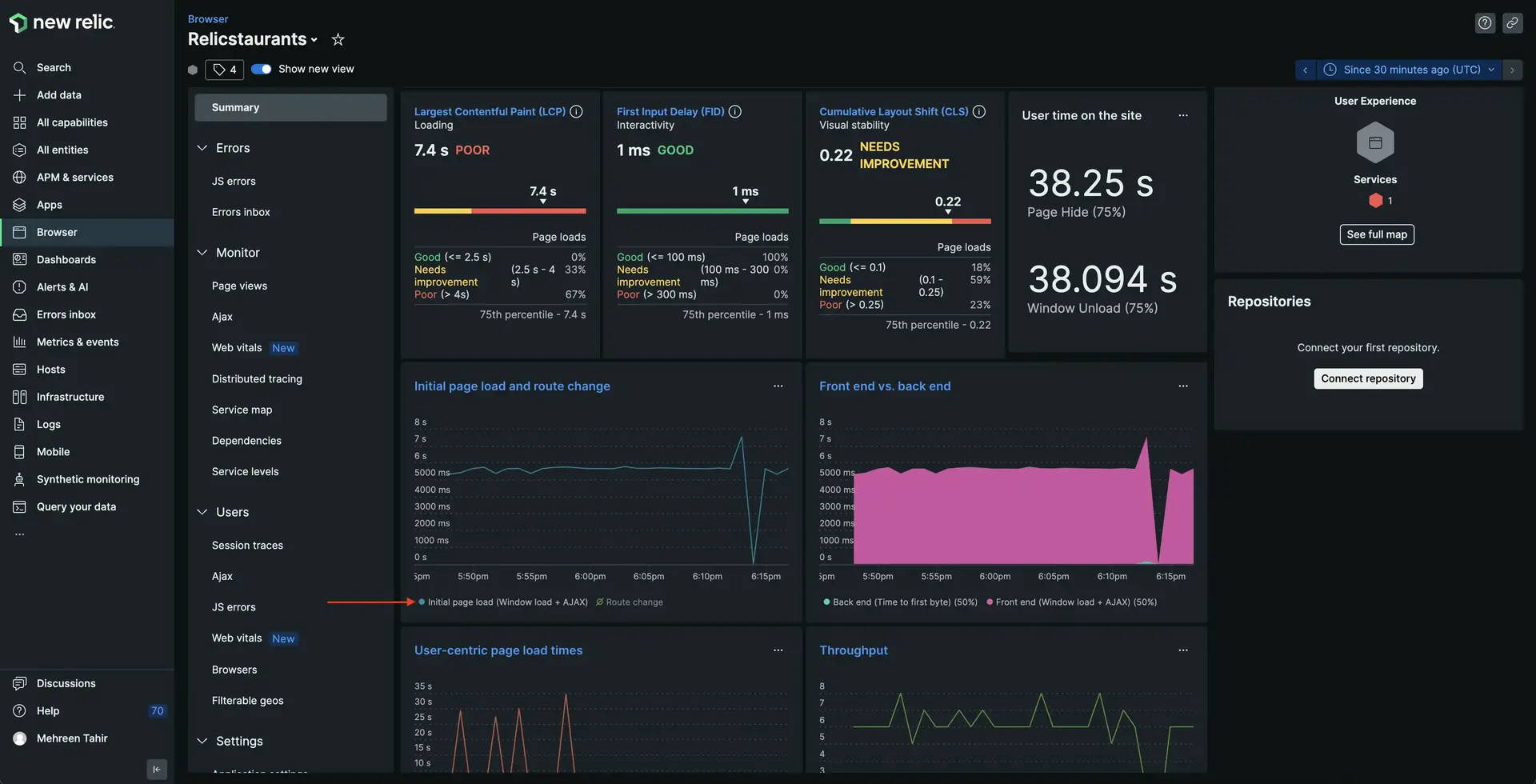This screenshot has height=784, width=1536.
Task: Open APM & services globe icon
Action: [20, 178]
